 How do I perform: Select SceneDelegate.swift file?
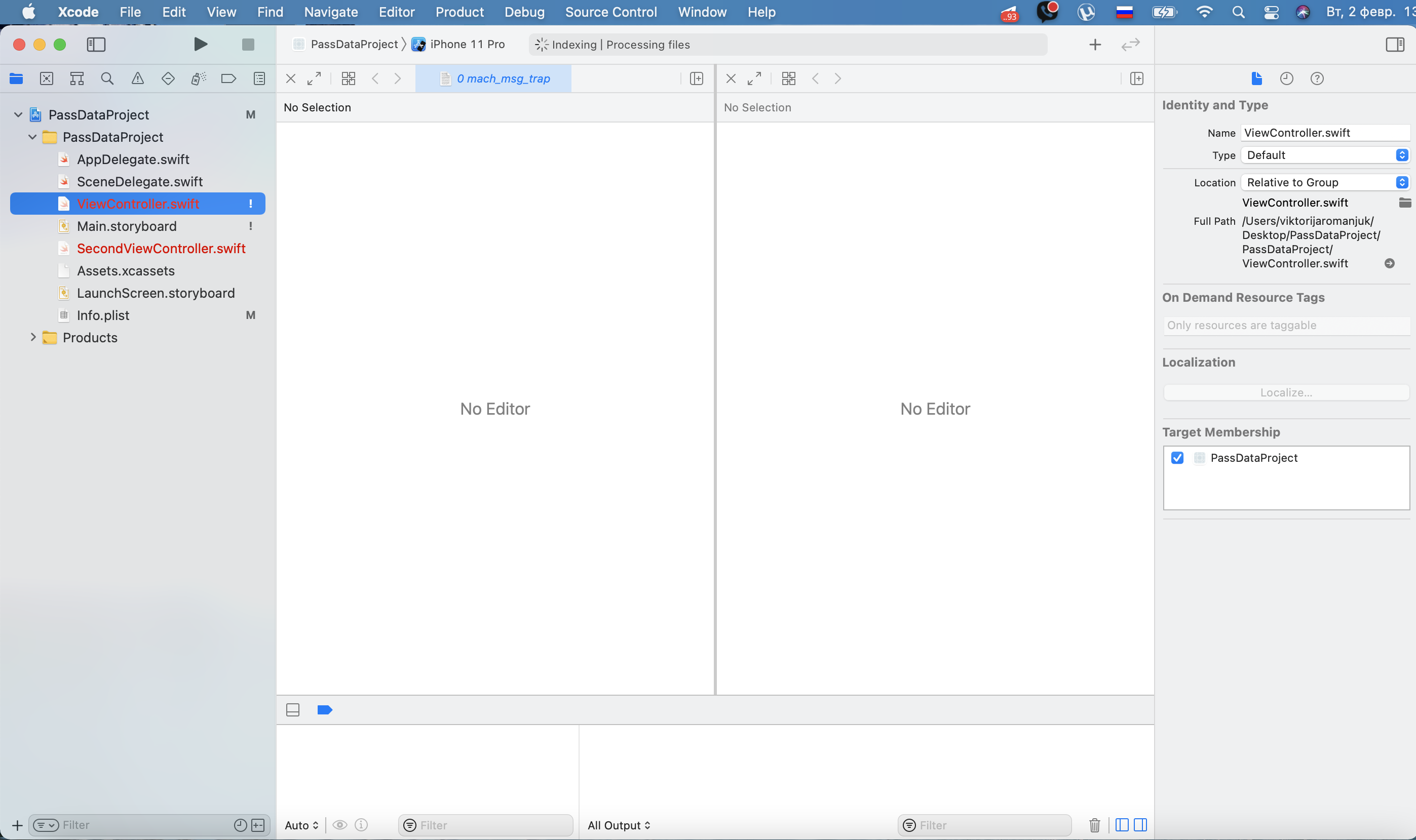pos(139,182)
